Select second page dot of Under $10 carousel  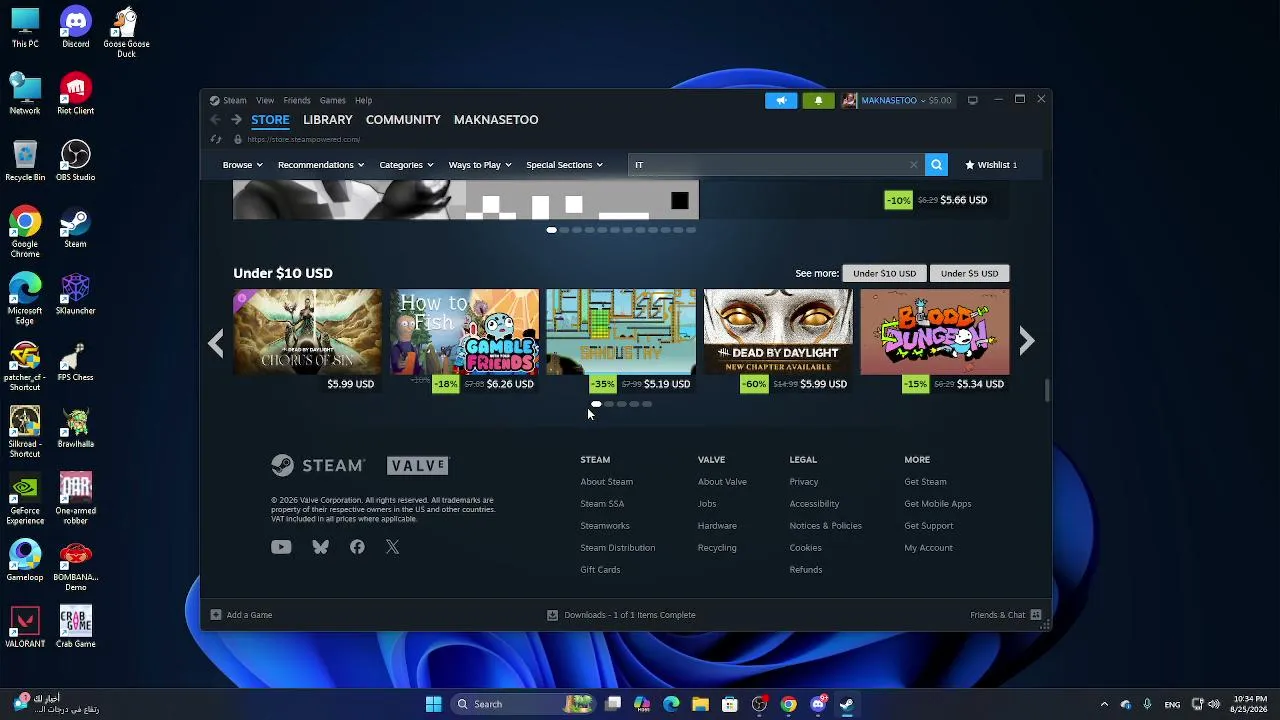(x=609, y=404)
